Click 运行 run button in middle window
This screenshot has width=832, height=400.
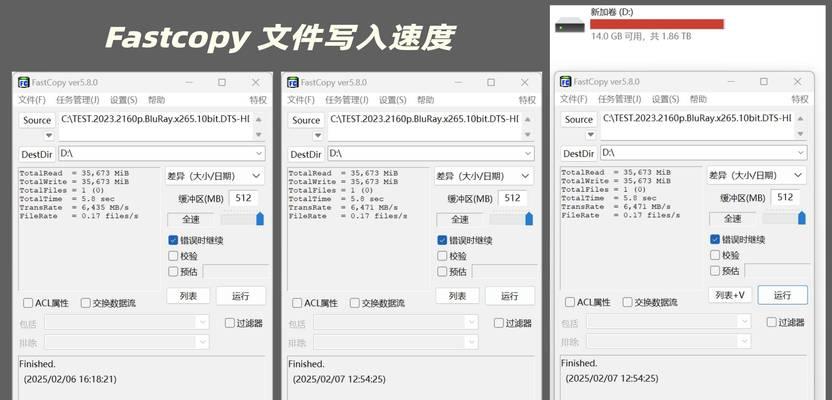[x=510, y=296]
